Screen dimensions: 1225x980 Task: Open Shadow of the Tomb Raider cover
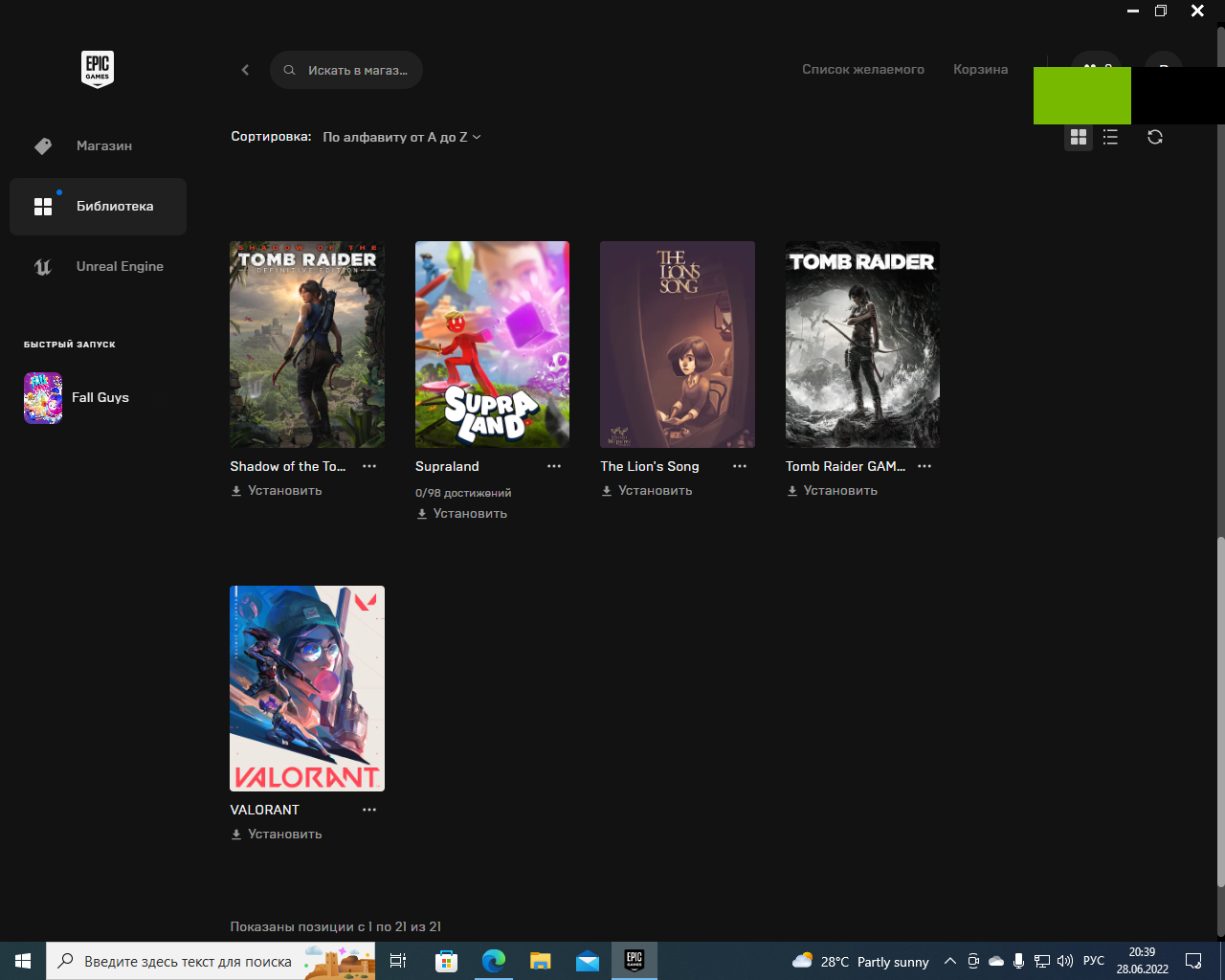tap(307, 345)
